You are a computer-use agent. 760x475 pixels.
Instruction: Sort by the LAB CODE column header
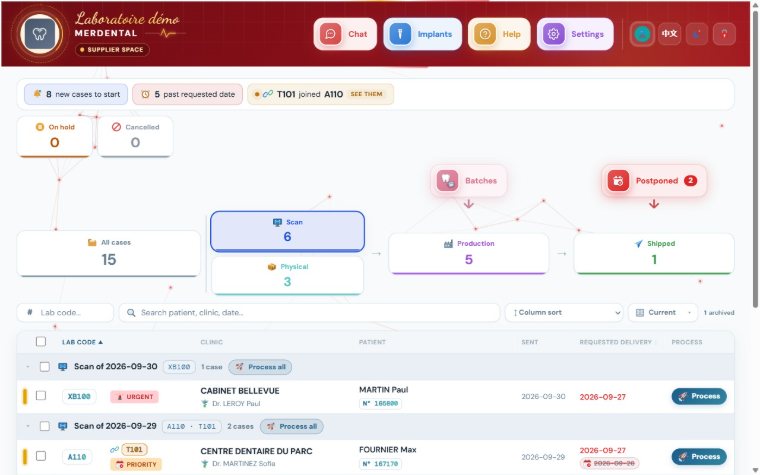pyautogui.click(x=82, y=342)
